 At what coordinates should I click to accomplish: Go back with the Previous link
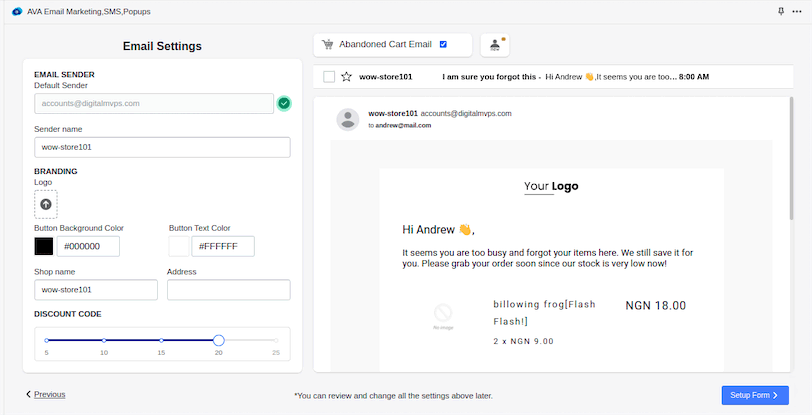(x=50, y=394)
